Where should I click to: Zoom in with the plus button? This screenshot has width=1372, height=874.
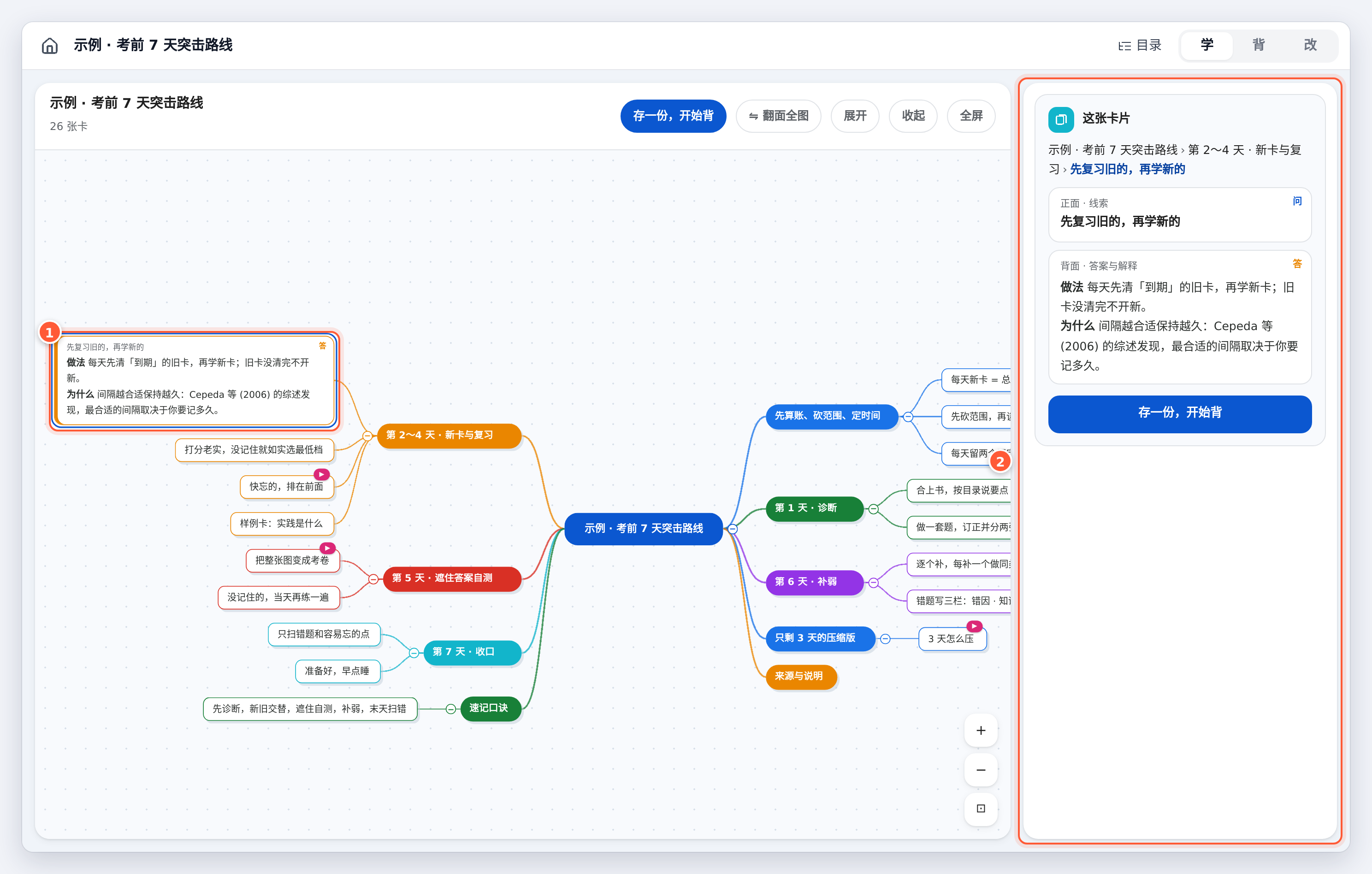tap(981, 731)
